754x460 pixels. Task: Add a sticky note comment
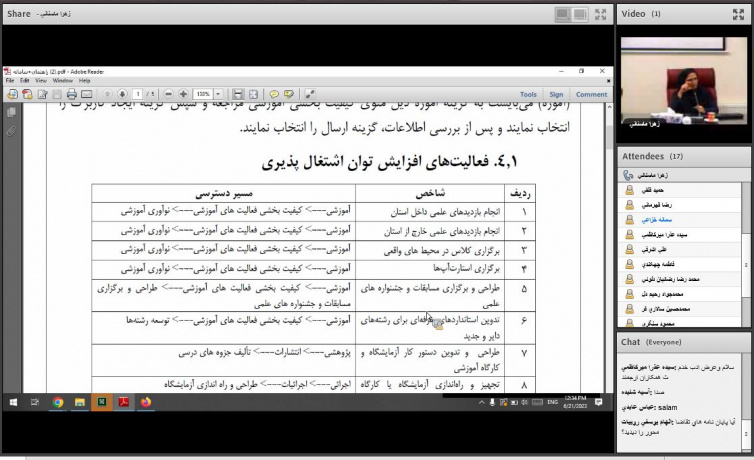273,94
